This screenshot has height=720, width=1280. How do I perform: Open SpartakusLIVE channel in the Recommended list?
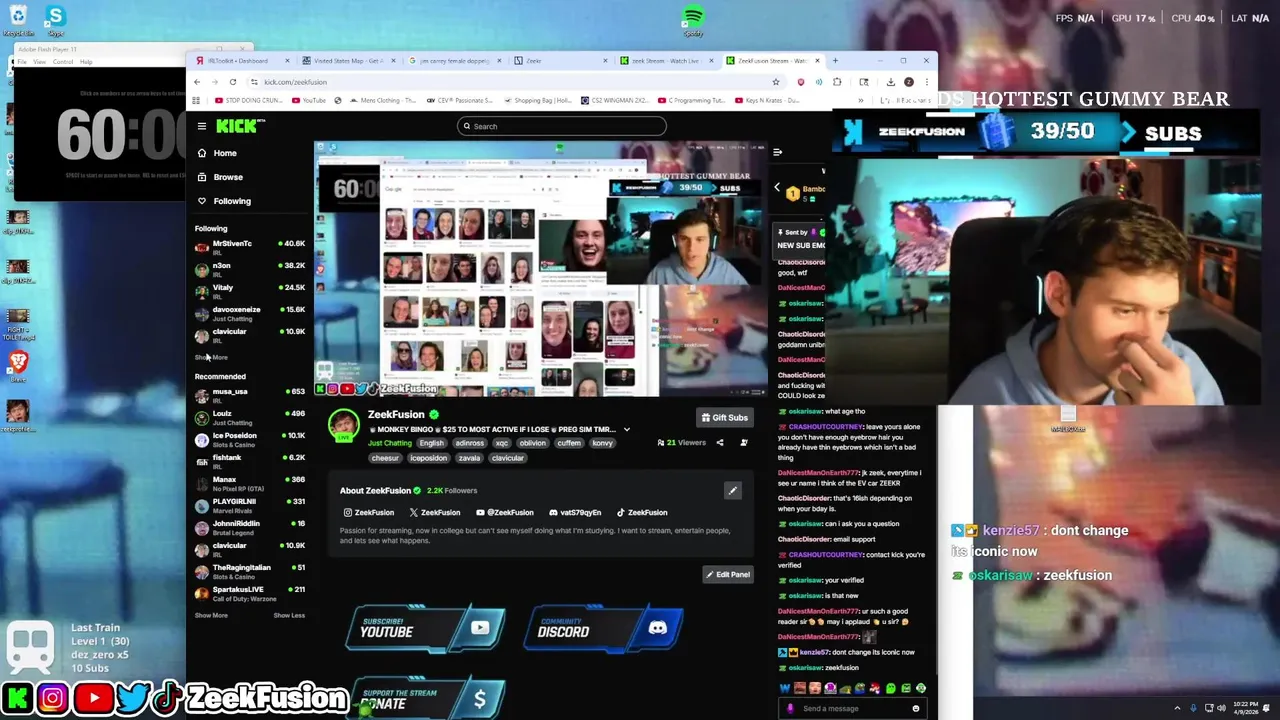[x=250, y=593]
